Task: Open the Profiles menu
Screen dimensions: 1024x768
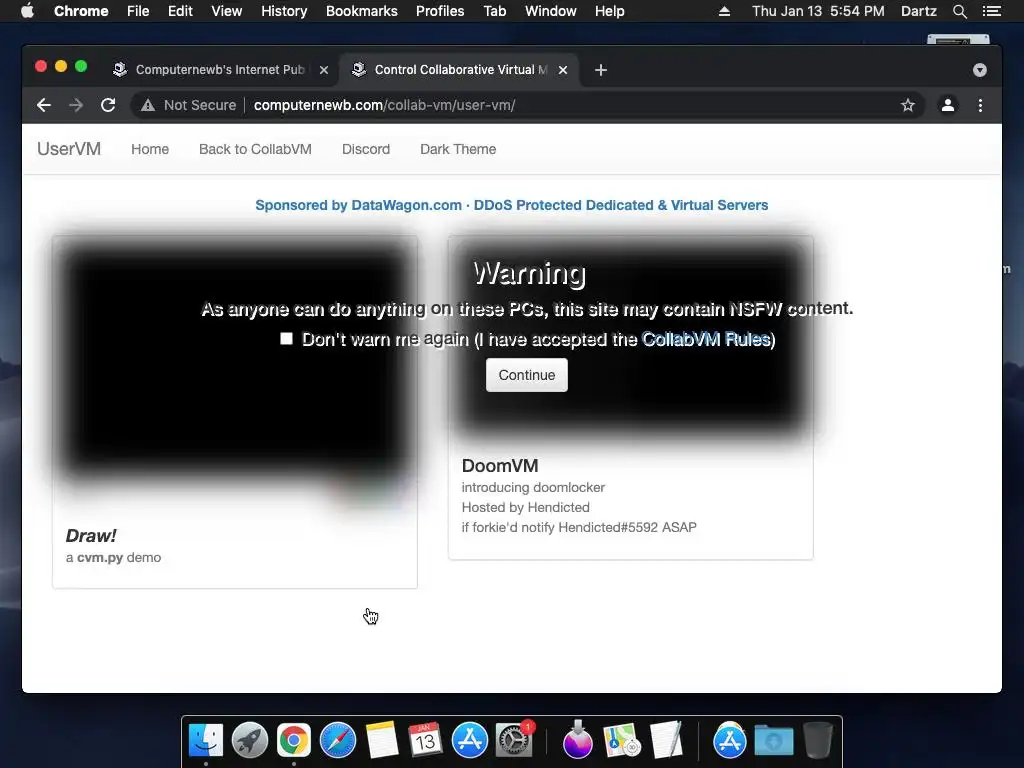Action: pos(440,11)
